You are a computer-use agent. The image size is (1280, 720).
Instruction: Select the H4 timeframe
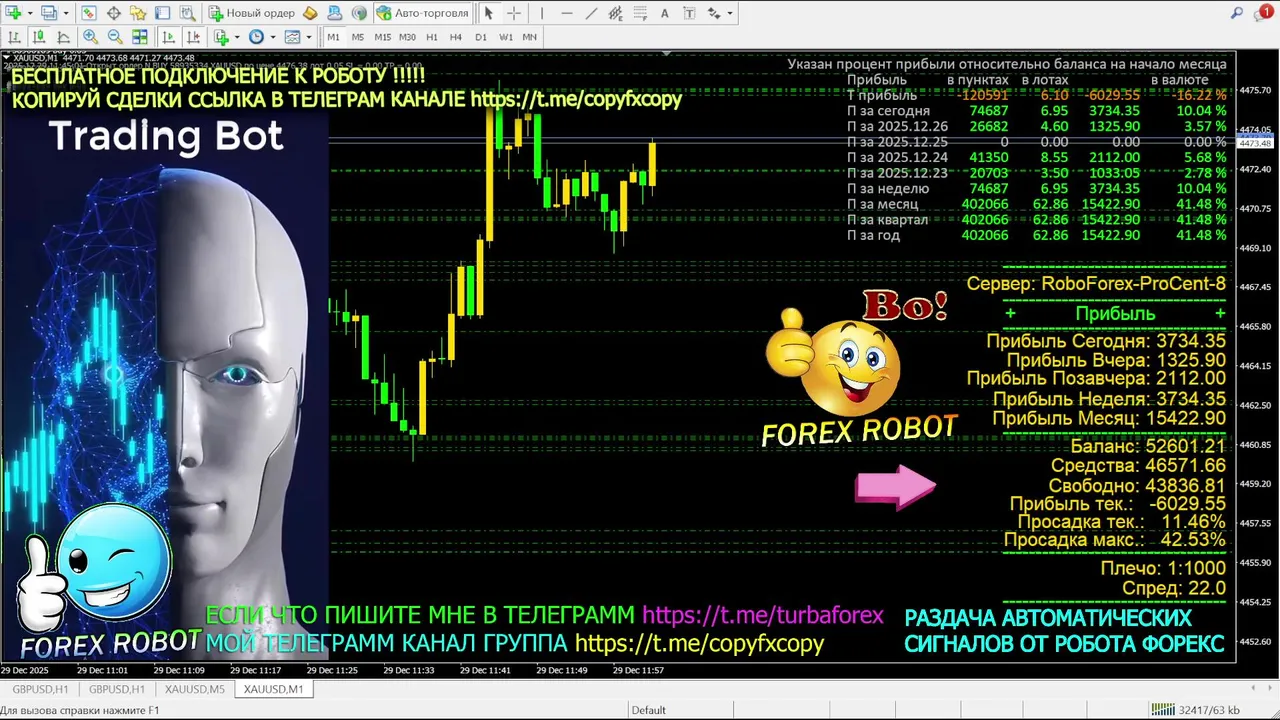456,37
